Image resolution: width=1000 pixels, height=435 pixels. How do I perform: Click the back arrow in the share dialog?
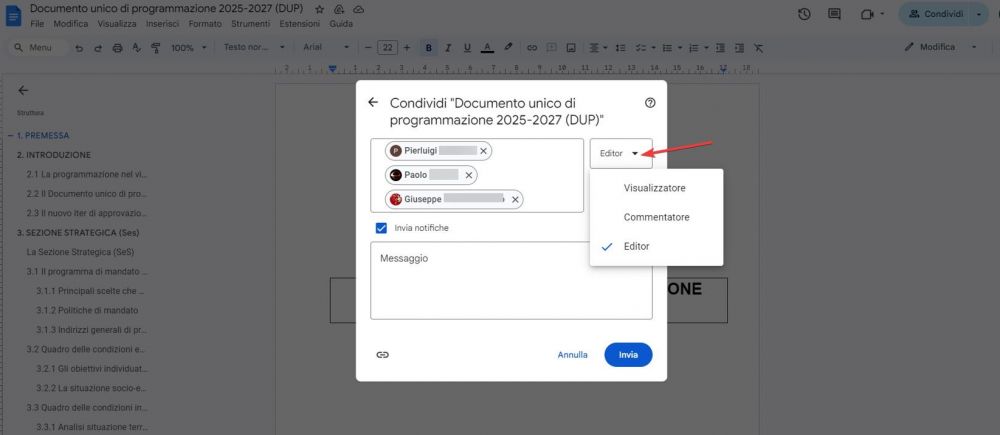coord(373,102)
